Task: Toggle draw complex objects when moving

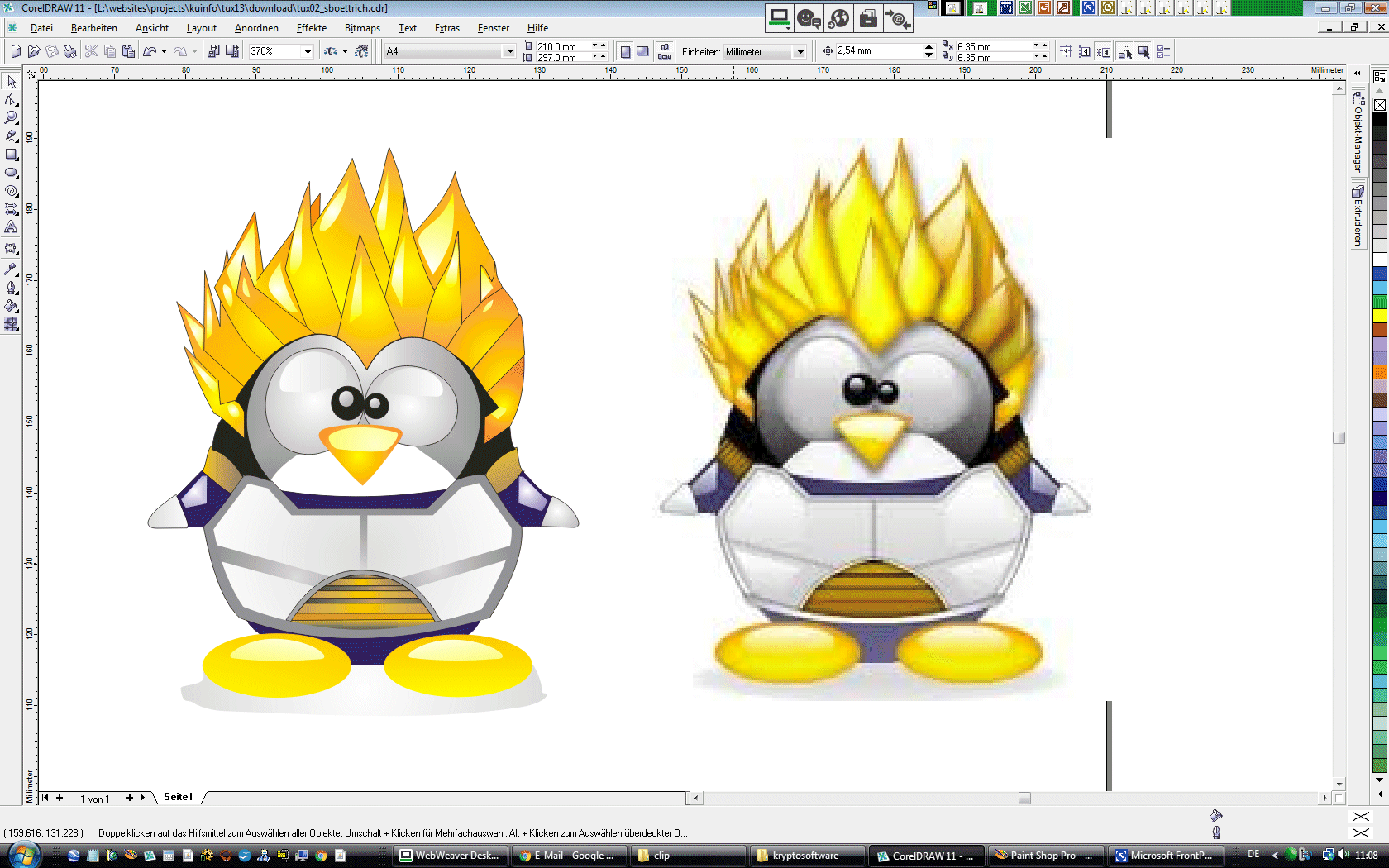Action: [1125, 51]
